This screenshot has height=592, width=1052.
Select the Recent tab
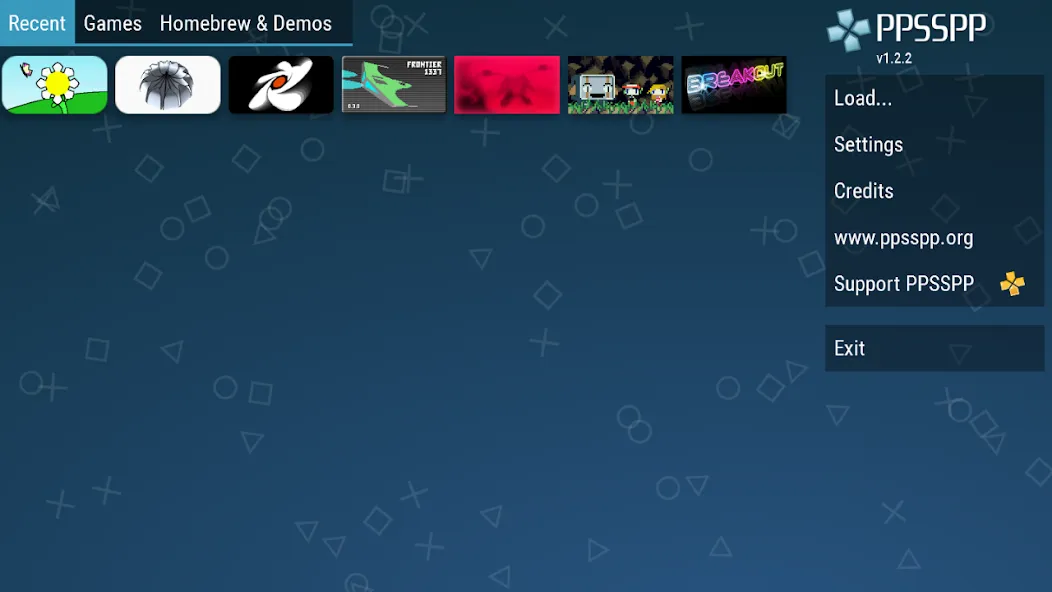pyautogui.click(x=38, y=23)
